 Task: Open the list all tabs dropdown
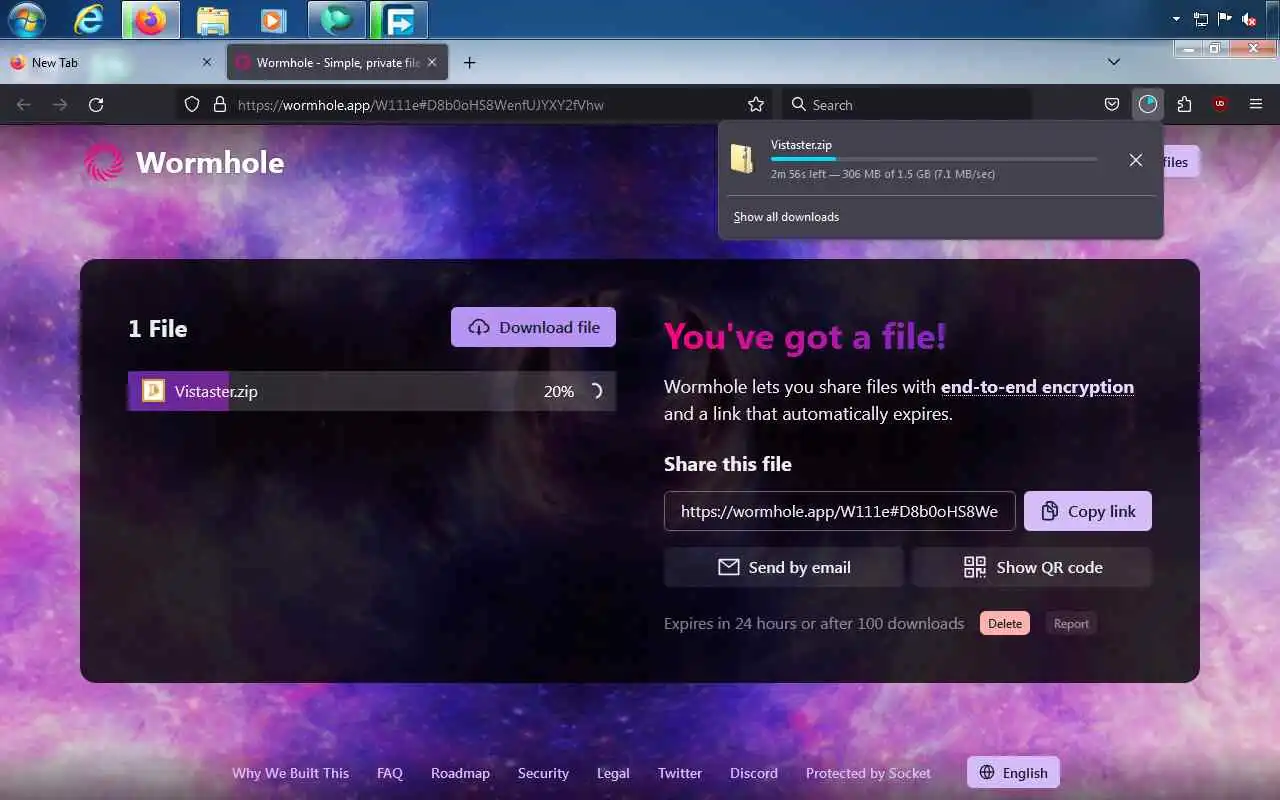pos(1114,62)
